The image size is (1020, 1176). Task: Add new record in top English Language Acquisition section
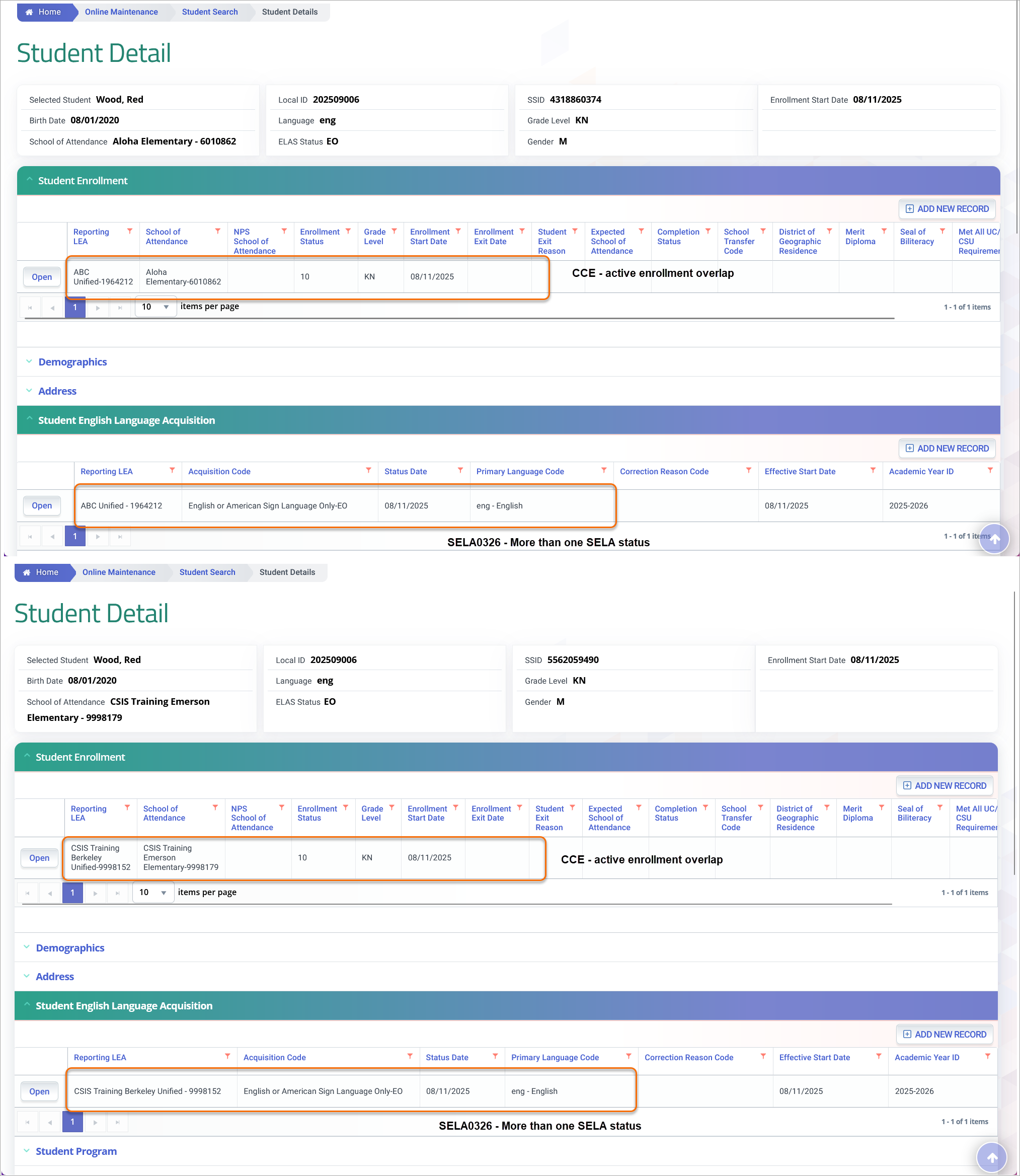[x=947, y=449]
